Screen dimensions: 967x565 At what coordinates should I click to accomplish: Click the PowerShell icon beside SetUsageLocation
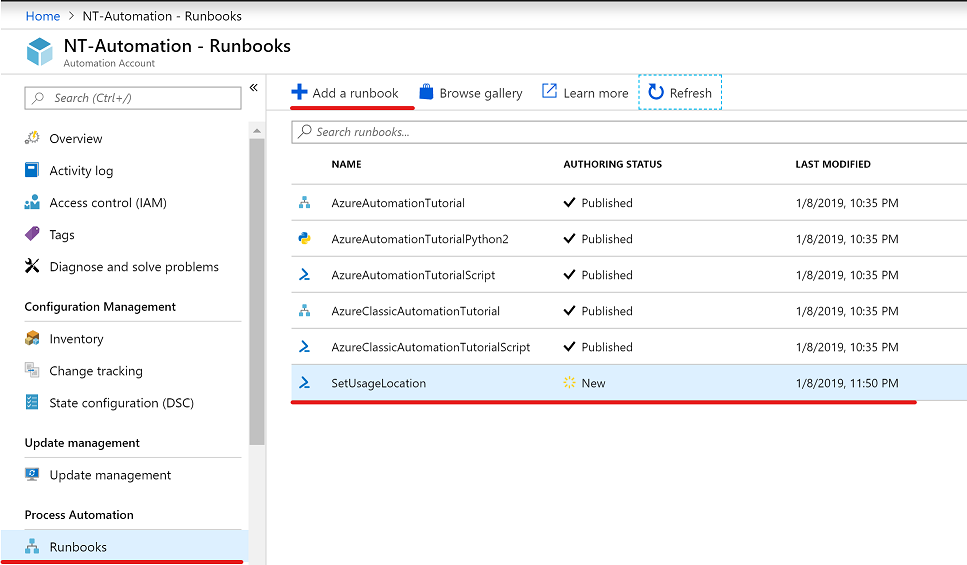click(305, 382)
